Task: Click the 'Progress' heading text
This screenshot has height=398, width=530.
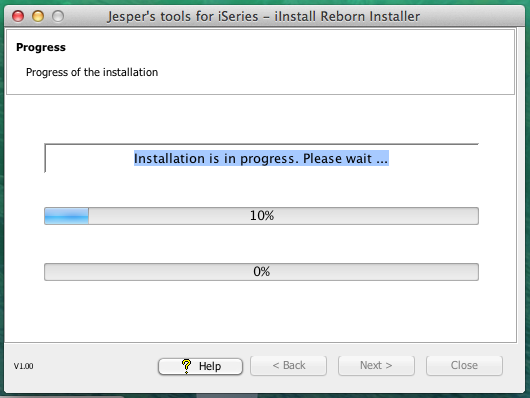Action: click(41, 47)
